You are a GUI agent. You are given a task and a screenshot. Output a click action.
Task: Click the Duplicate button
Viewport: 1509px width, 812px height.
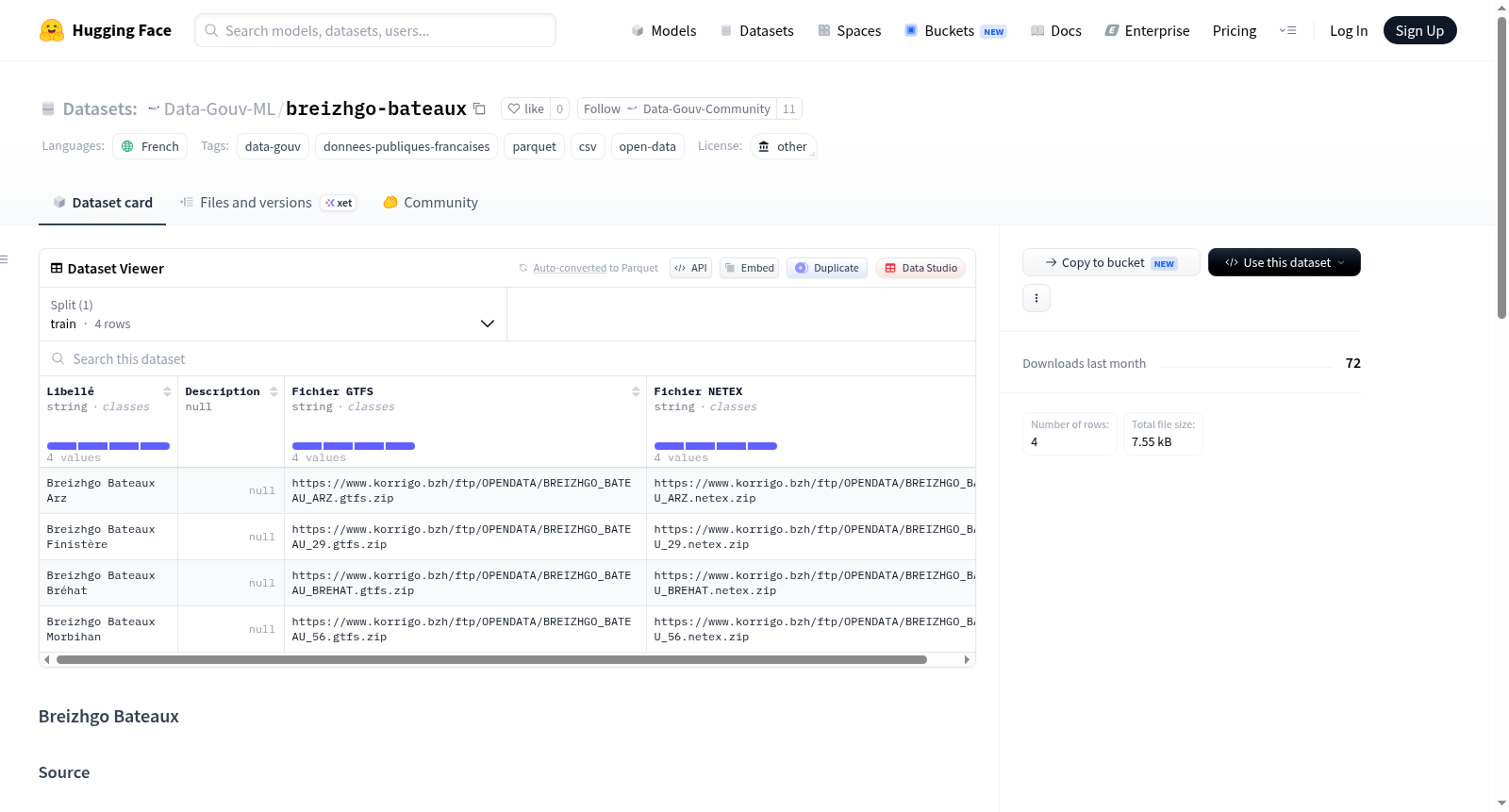(827, 268)
